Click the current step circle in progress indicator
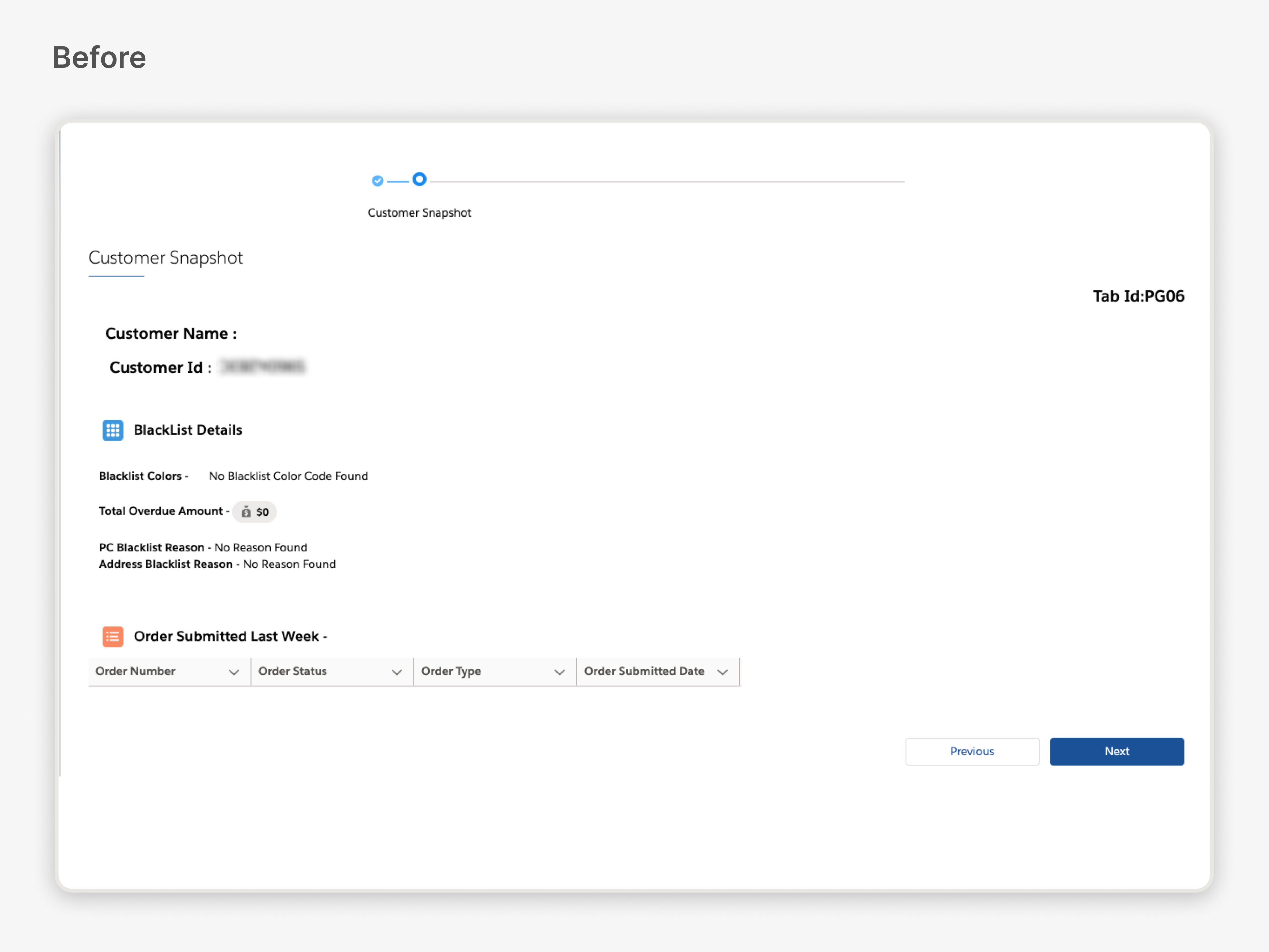Image resolution: width=1269 pixels, height=952 pixels. (x=419, y=180)
